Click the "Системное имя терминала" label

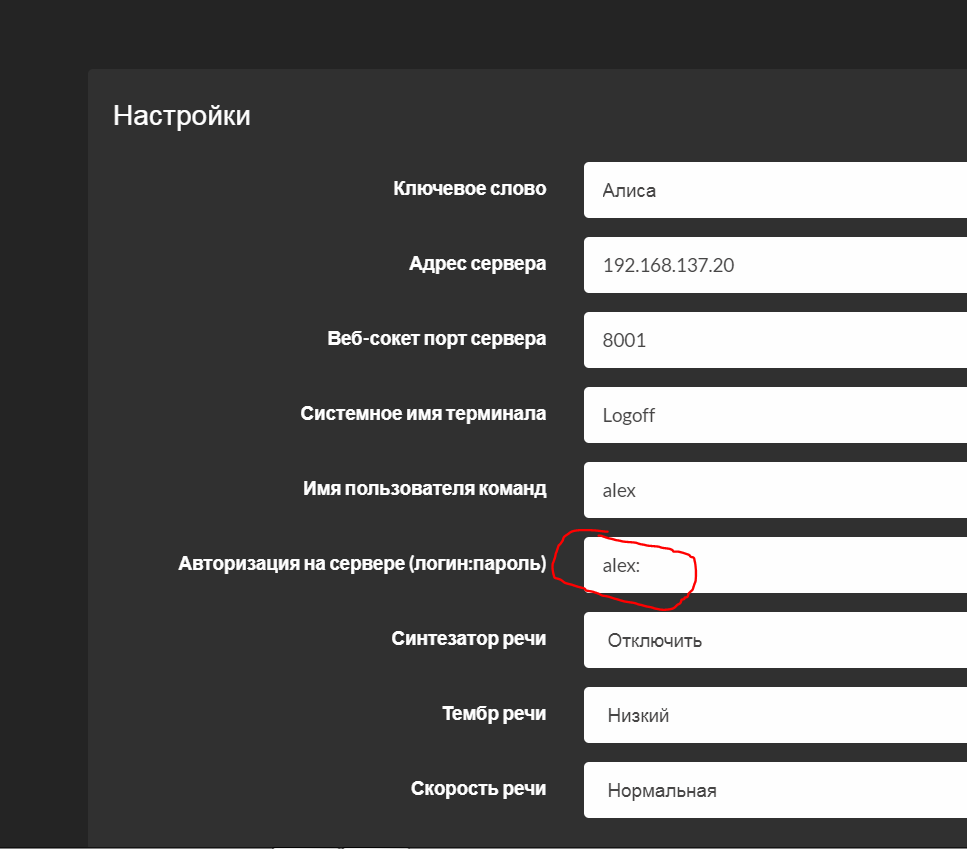[x=423, y=413]
